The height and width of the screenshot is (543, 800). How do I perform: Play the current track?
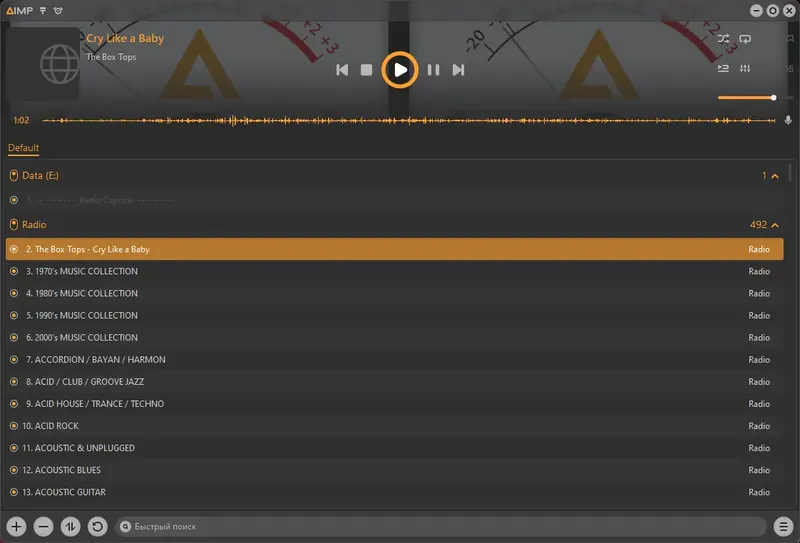point(400,70)
